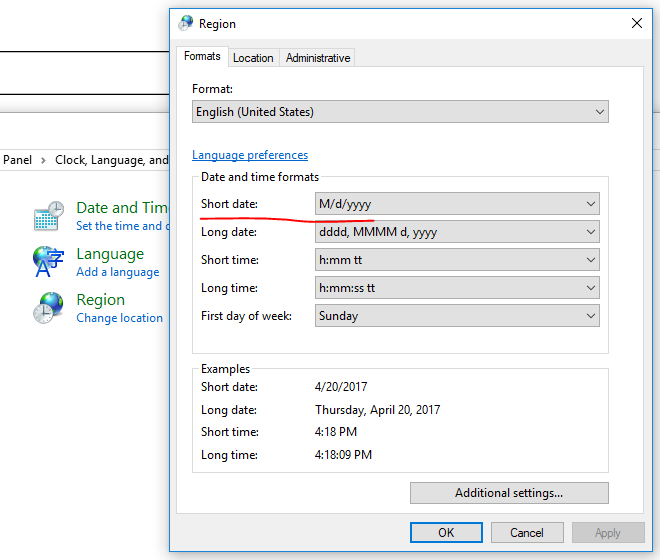Click the Additional settings button
This screenshot has width=660, height=560.
tap(509, 493)
